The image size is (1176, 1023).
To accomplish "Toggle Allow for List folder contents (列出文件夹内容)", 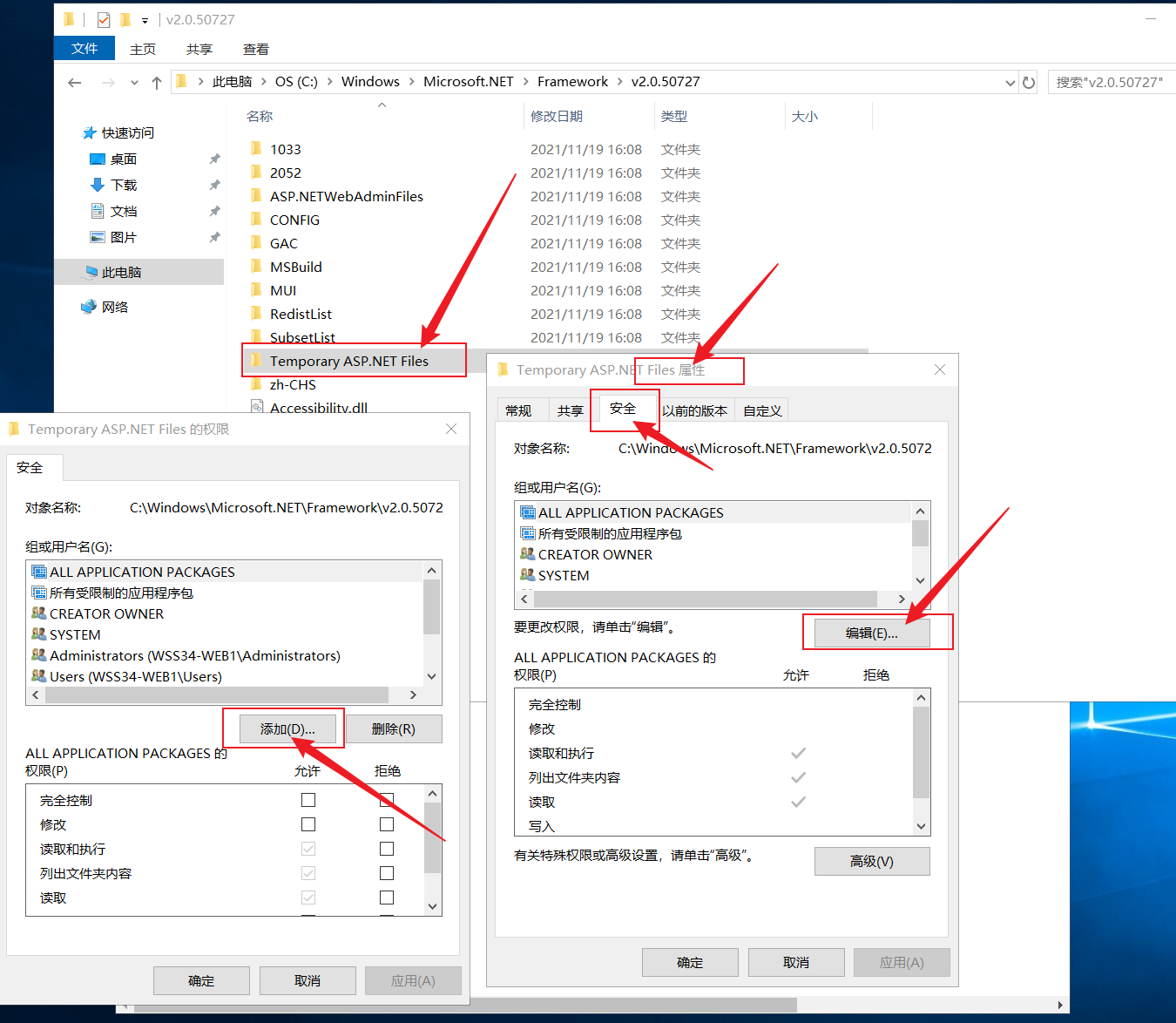I will [308, 873].
